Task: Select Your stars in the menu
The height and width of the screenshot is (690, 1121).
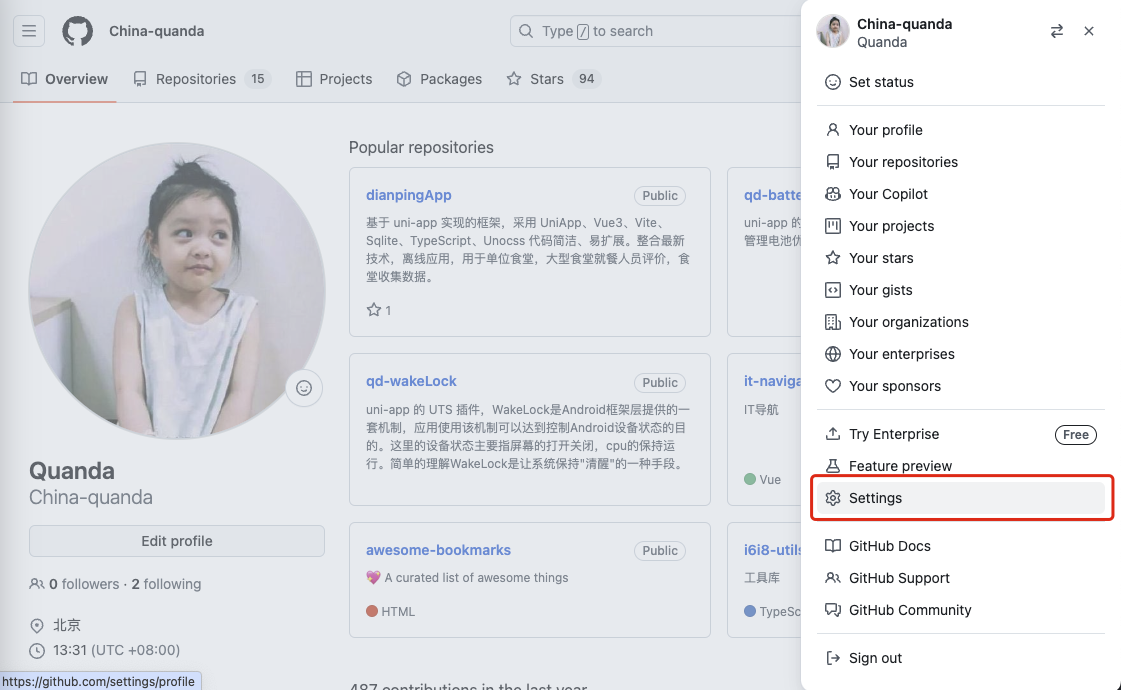Action: [880, 258]
